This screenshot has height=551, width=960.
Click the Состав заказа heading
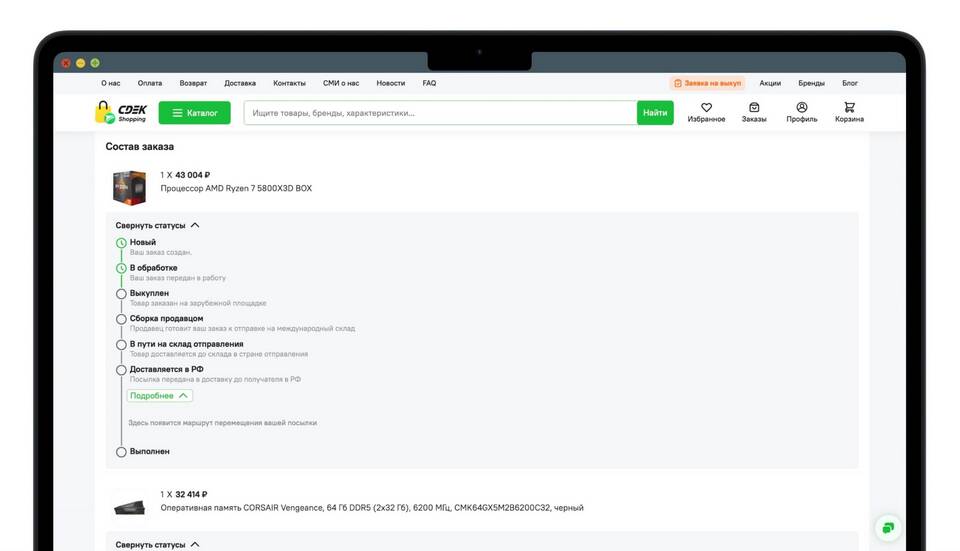(140, 147)
